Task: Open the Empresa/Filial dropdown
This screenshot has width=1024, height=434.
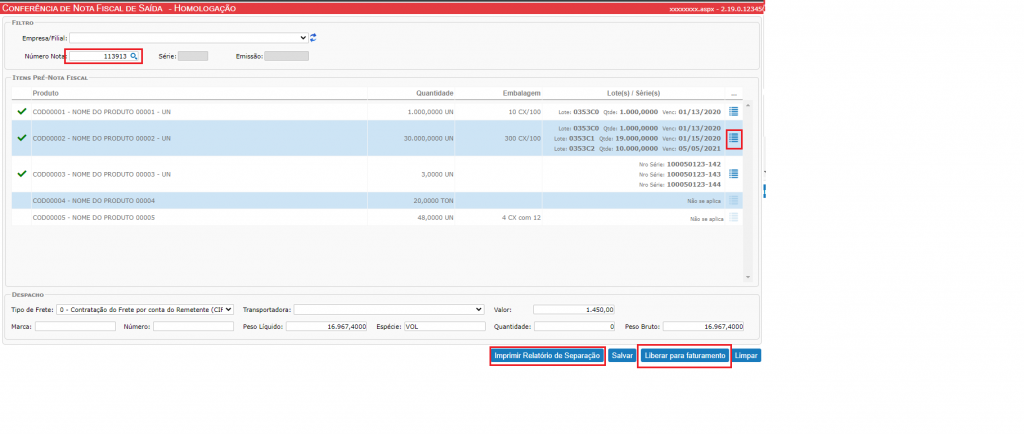Action: 189,38
